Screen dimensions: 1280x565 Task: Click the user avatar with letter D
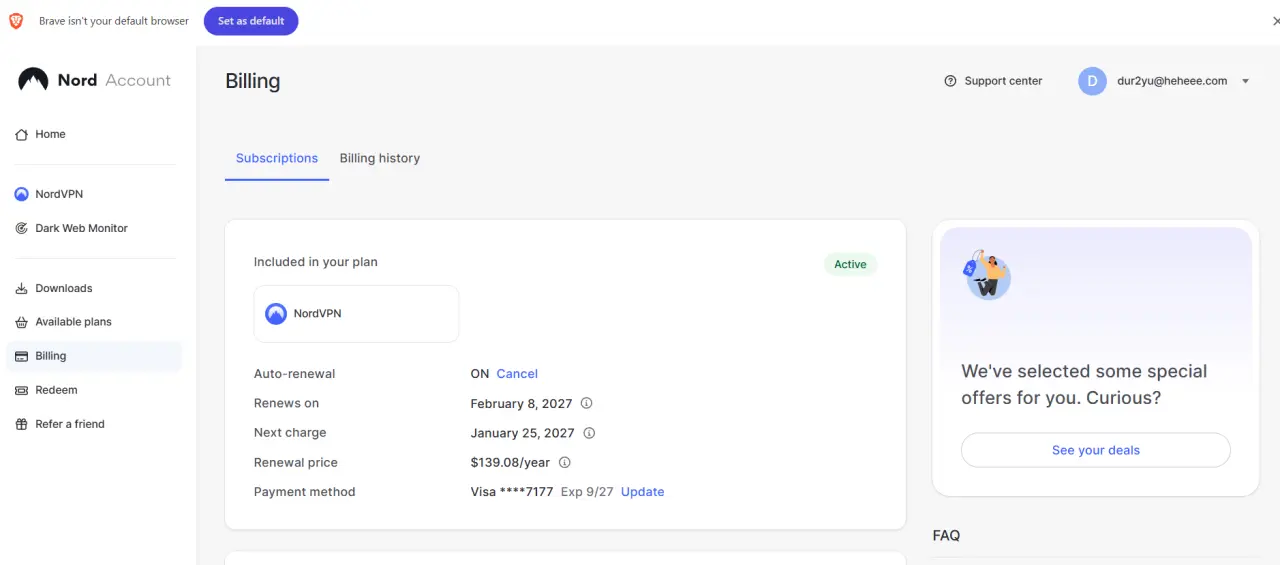pos(1092,81)
